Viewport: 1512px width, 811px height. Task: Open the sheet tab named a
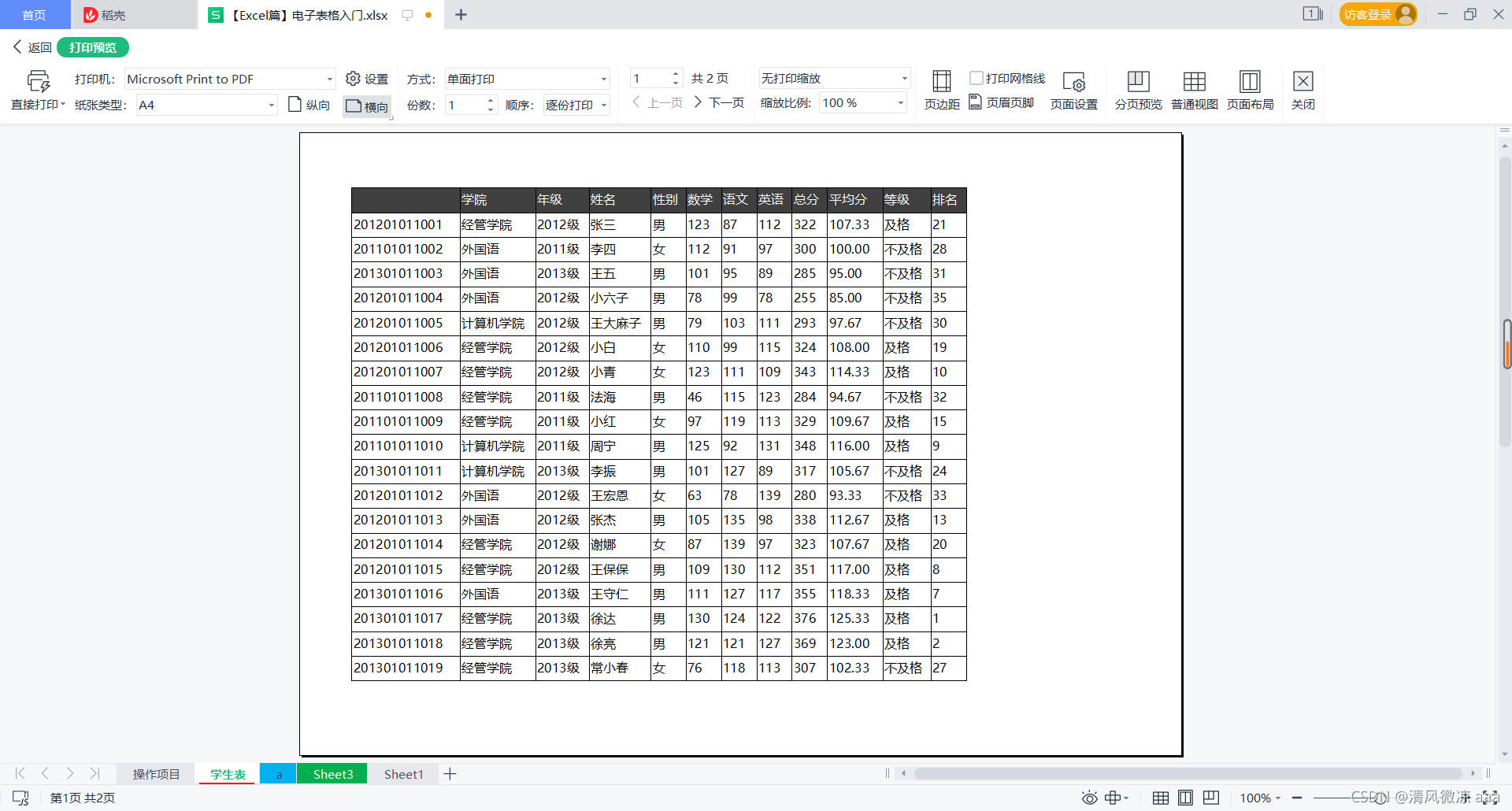coord(279,774)
